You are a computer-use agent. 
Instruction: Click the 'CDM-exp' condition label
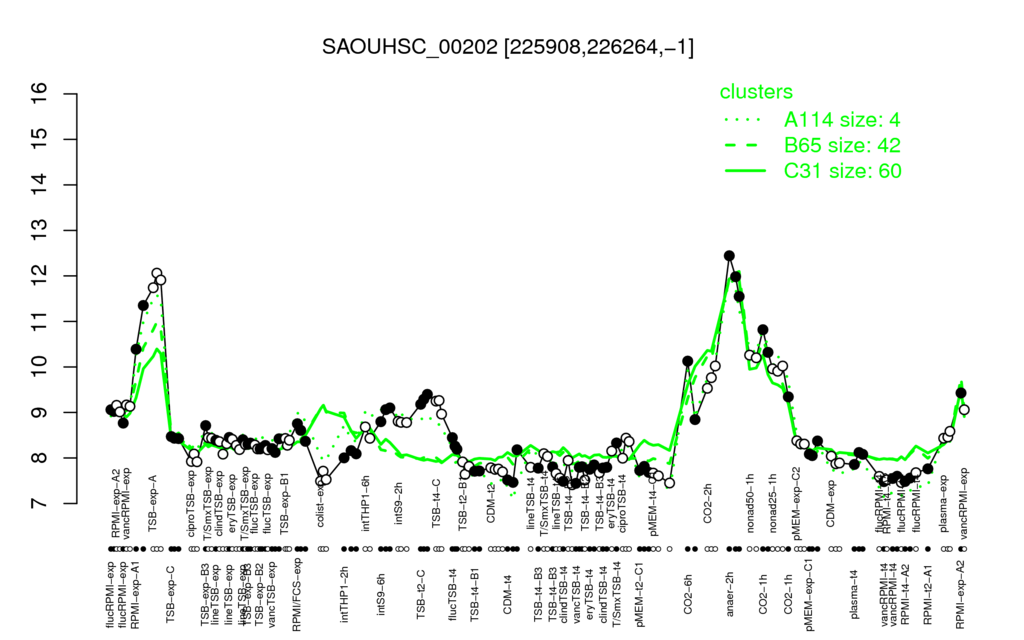click(830, 502)
